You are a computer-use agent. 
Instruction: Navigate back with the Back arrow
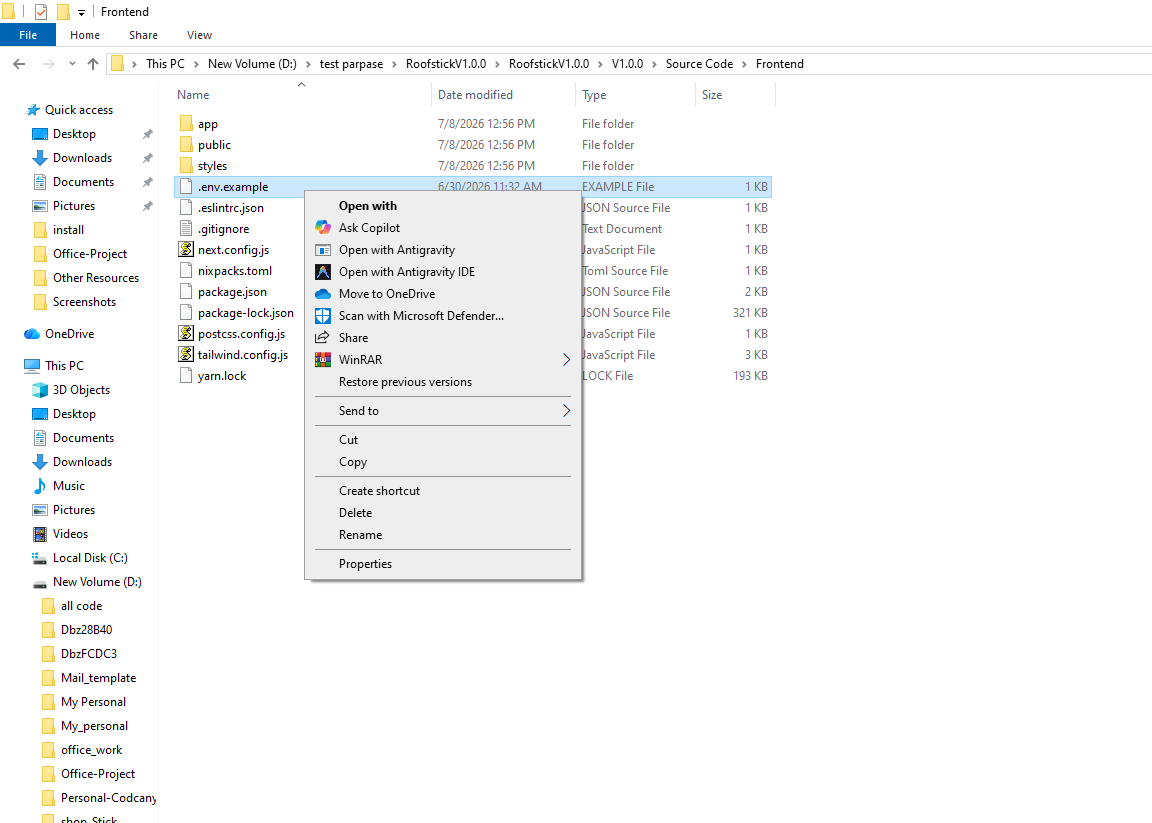tap(20, 64)
